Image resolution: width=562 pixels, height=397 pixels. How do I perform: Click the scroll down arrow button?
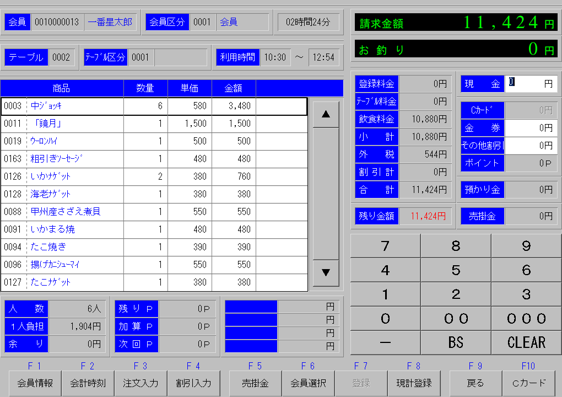(326, 273)
